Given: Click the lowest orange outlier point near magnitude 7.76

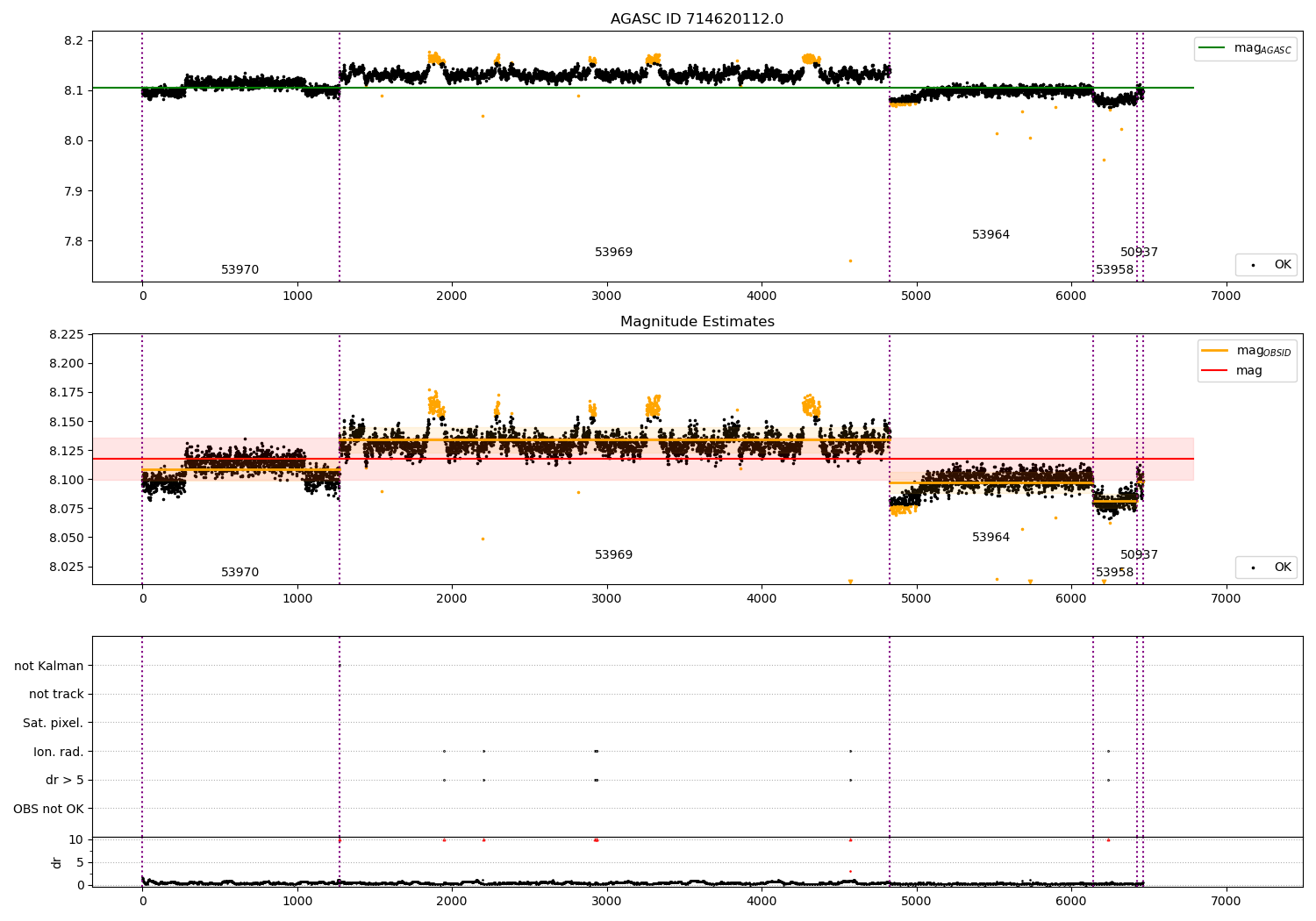Looking at the screenshot, I should click(x=850, y=261).
